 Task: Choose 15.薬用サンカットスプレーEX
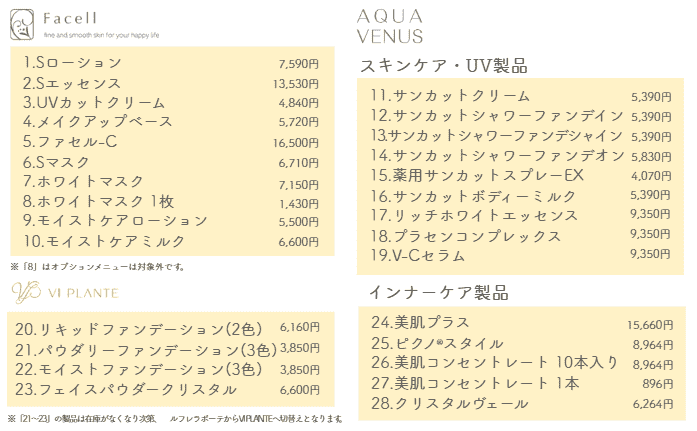[x=477, y=175]
